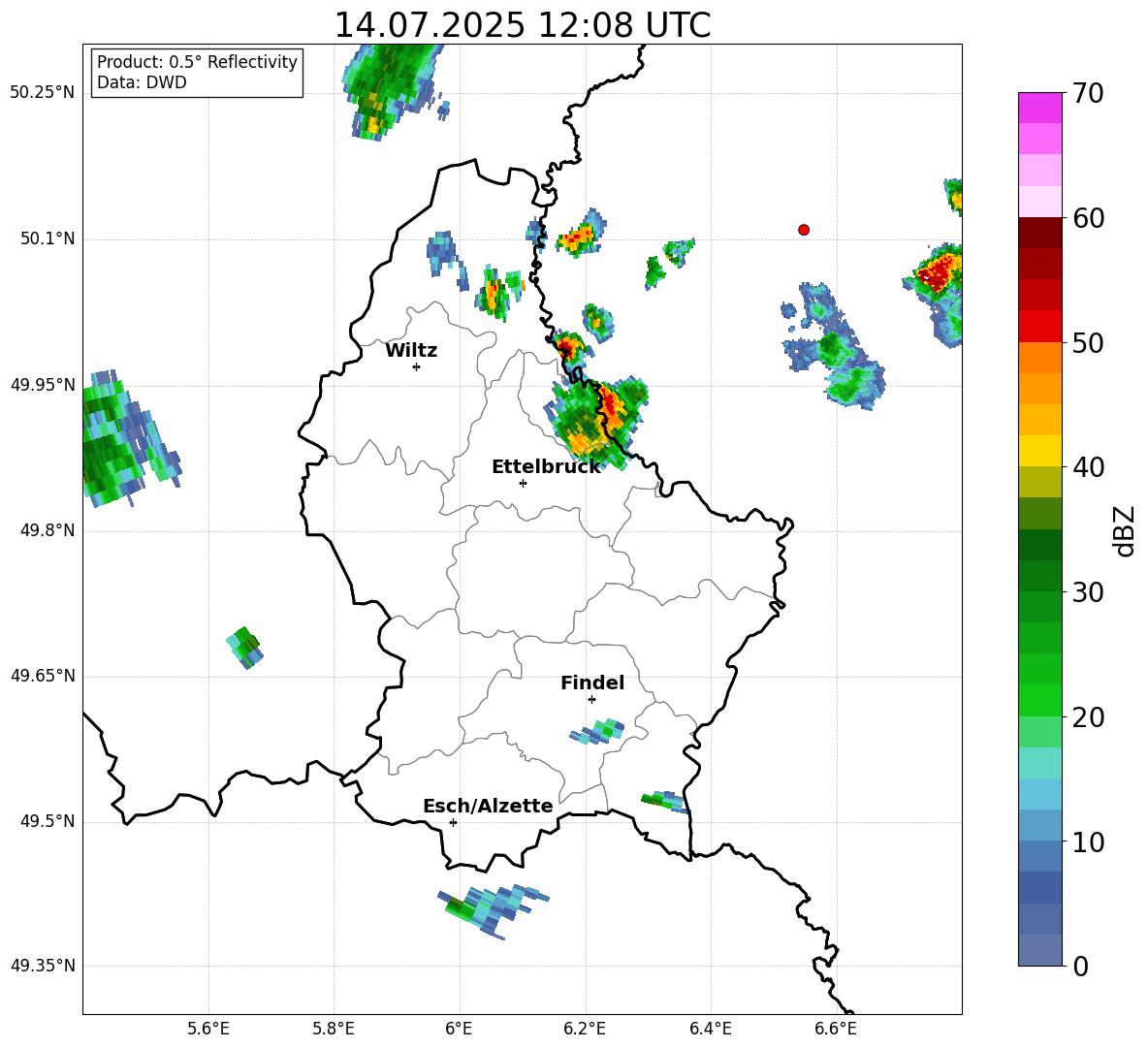Click the cross marker below Ettelbruck
The height and width of the screenshot is (1048, 1148).
point(523,483)
